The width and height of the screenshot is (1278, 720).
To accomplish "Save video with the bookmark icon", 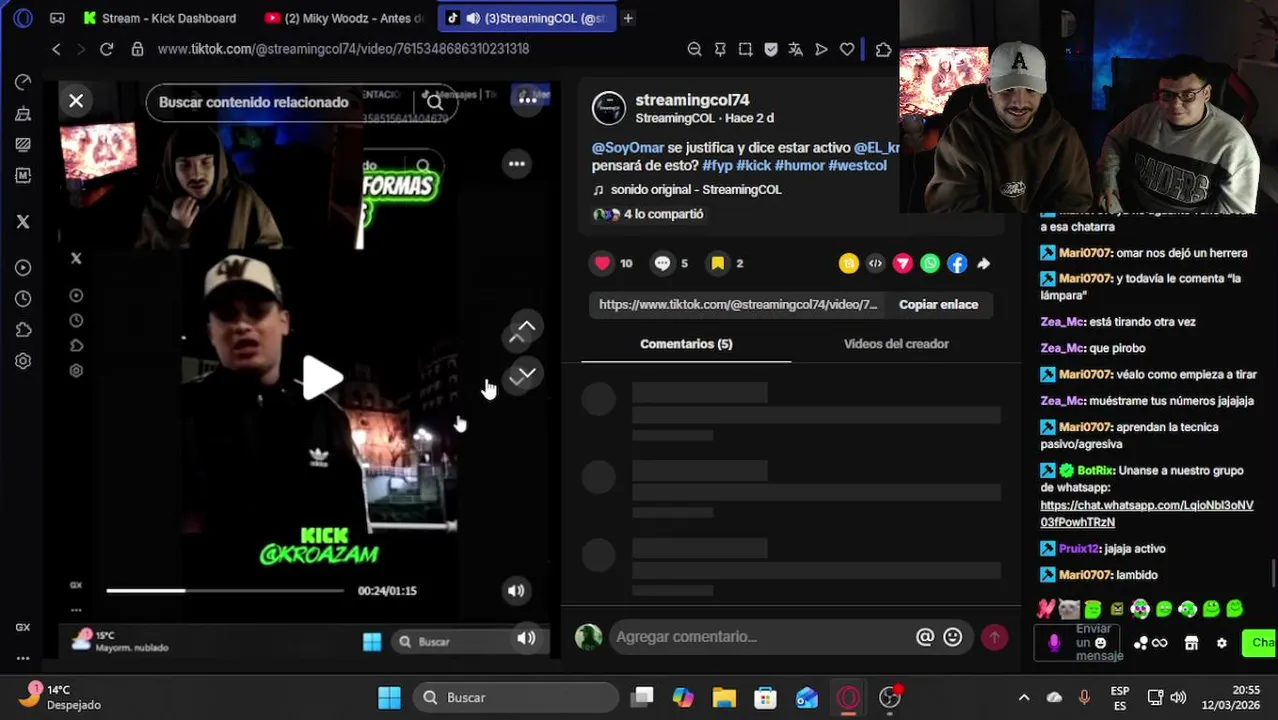I will [x=717, y=263].
